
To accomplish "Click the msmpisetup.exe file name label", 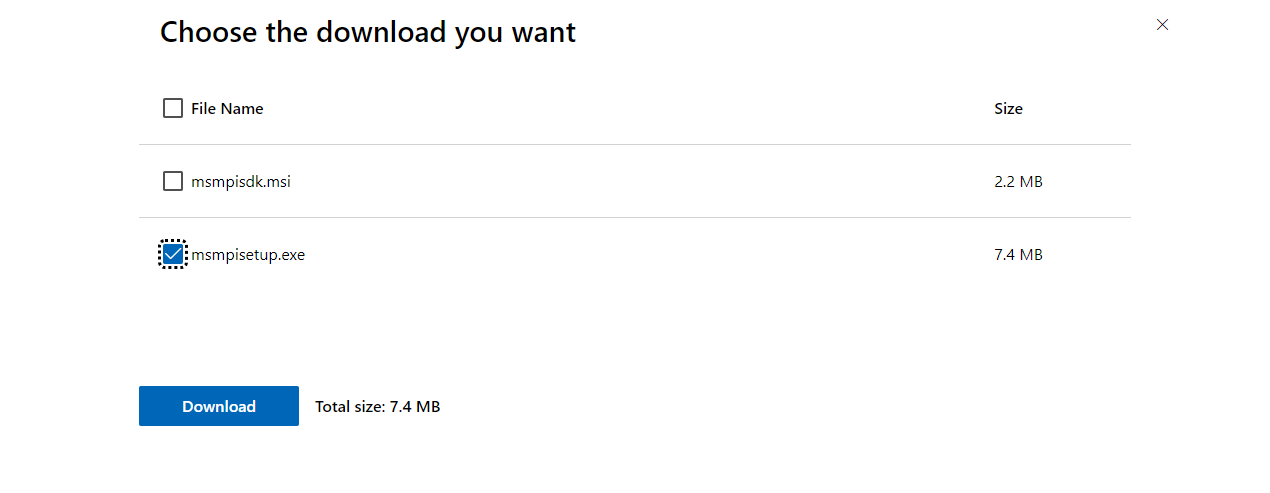I will (248, 255).
